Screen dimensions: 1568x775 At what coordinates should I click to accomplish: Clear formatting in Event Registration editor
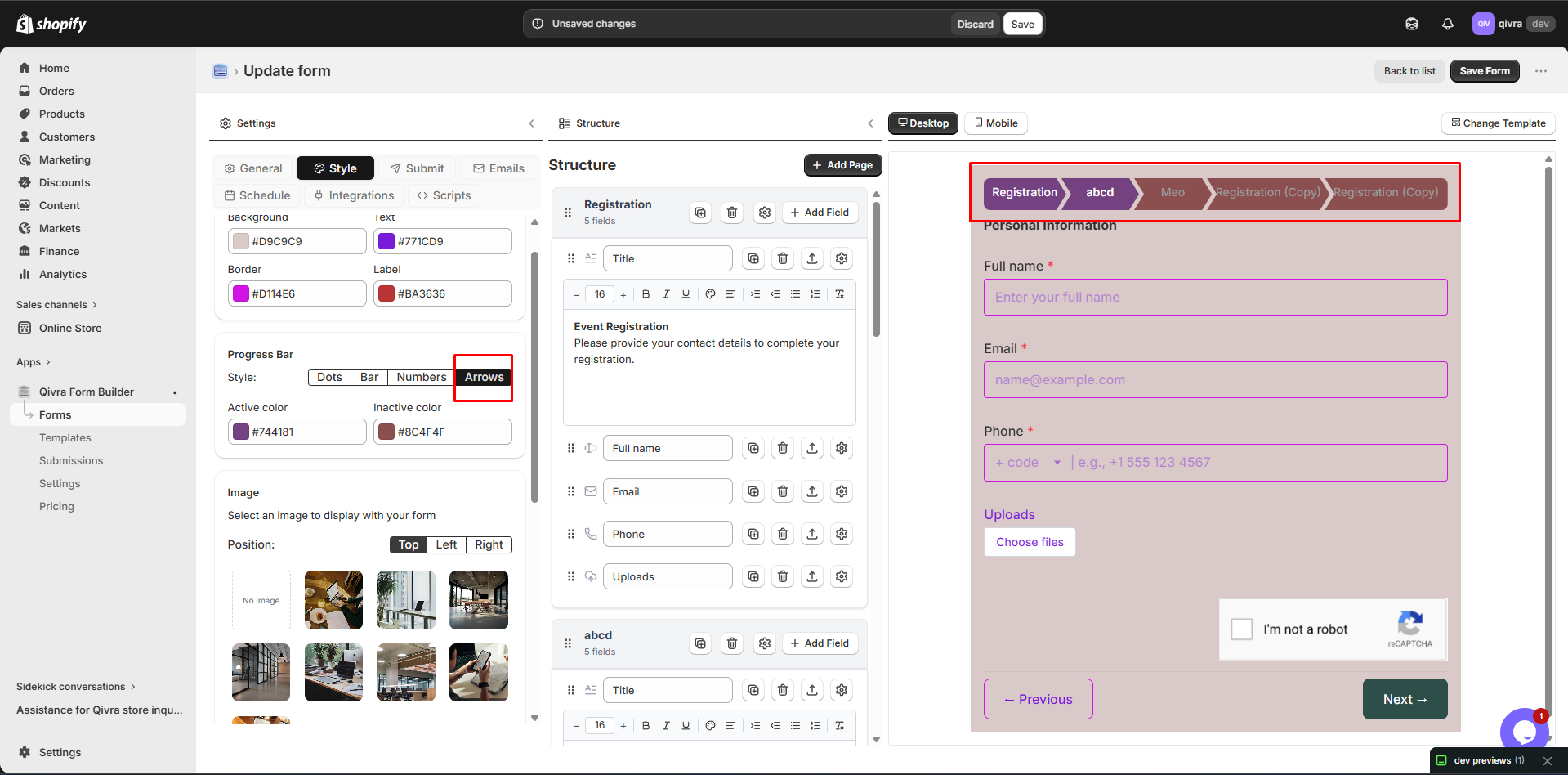(839, 294)
